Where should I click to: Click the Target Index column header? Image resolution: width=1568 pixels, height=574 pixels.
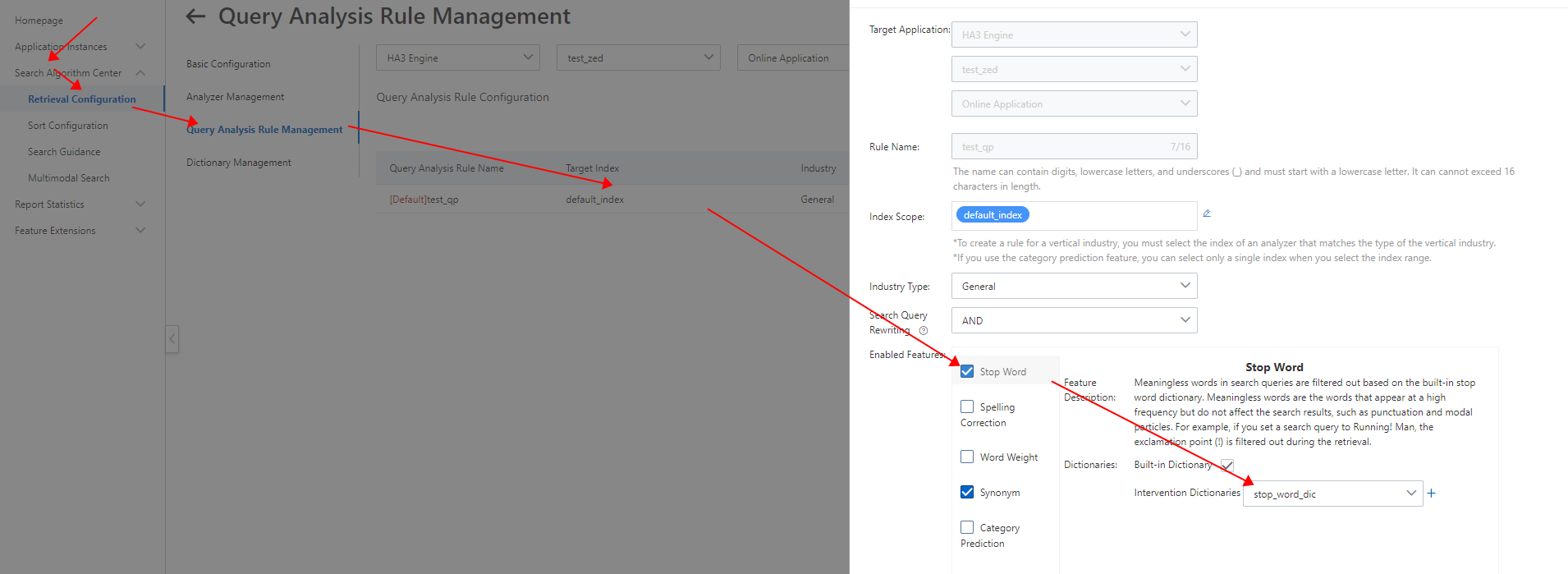coord(592,168)
